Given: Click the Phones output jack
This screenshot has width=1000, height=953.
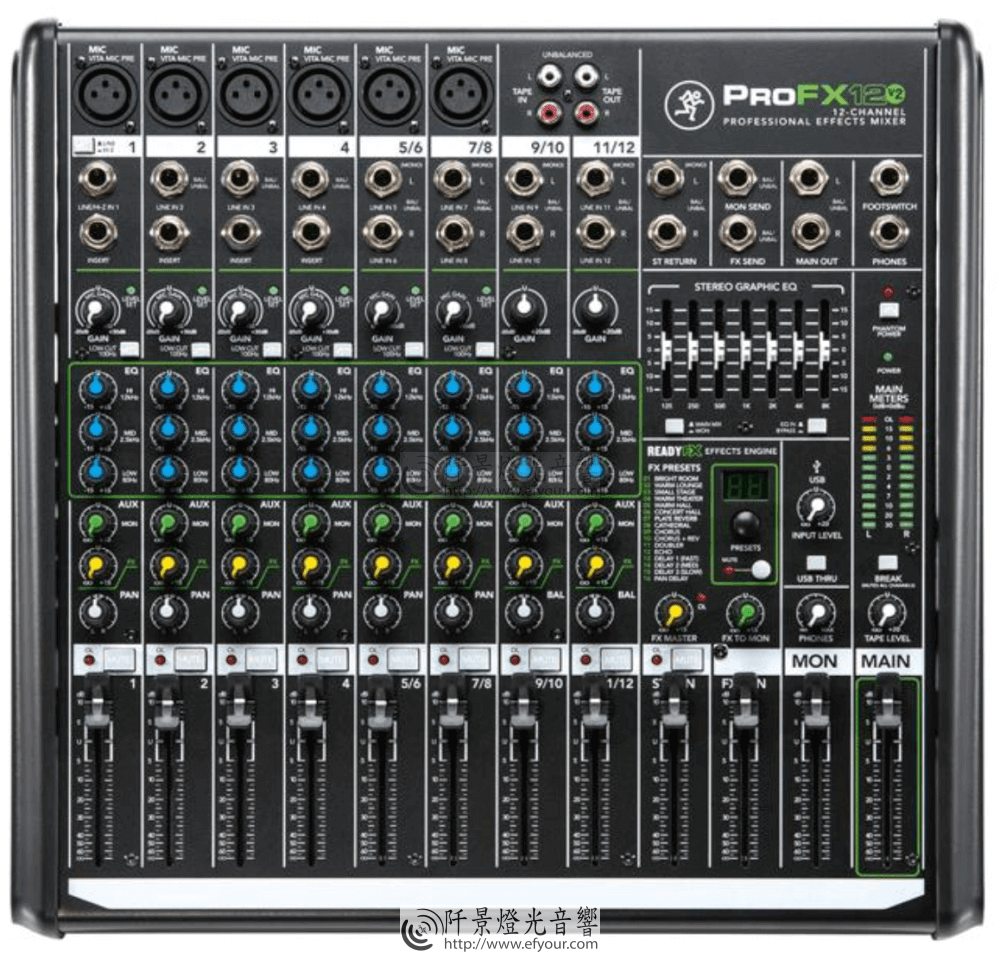Looking at the screenshot, I should tap(888, 232).
